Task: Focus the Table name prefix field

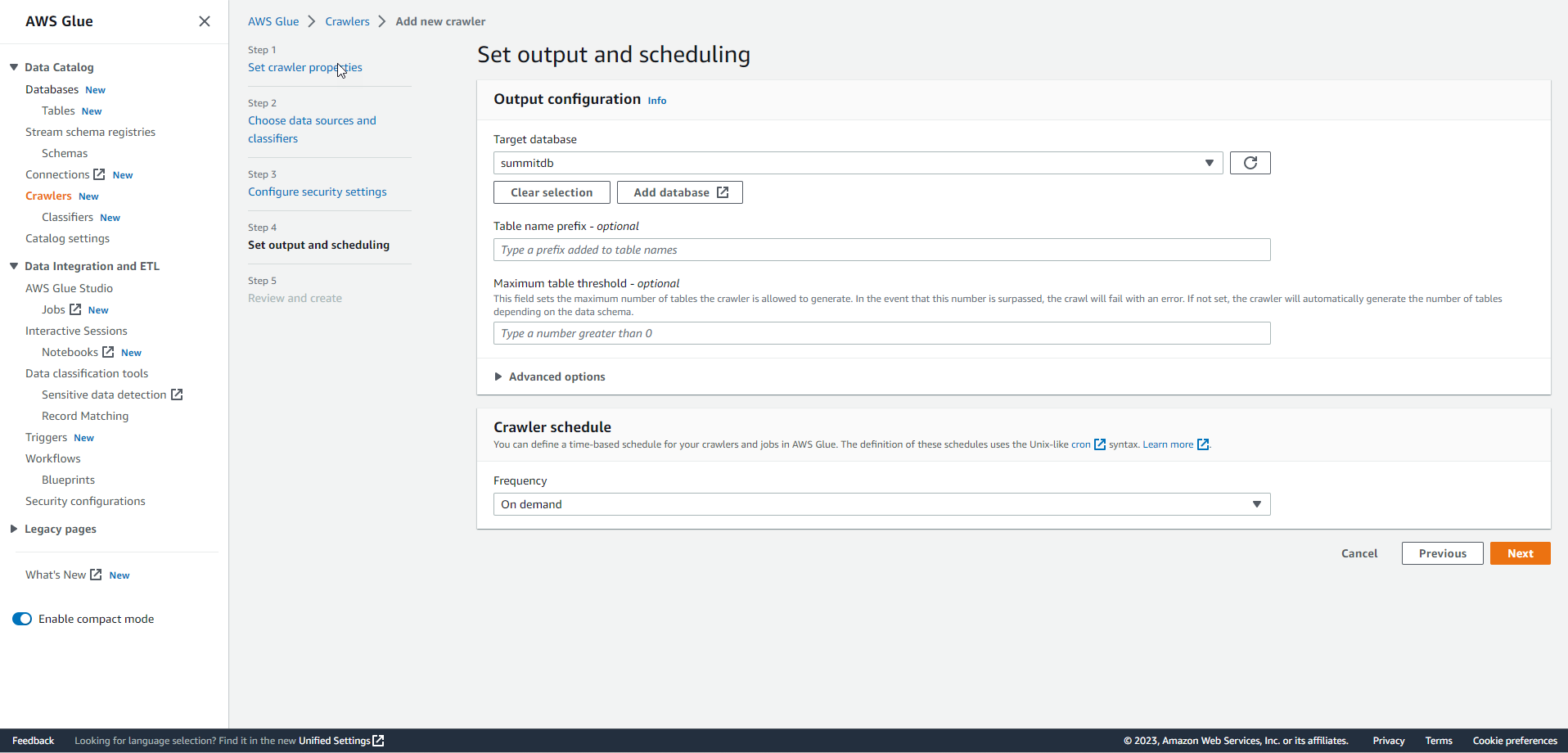Action: coord(881,250)
